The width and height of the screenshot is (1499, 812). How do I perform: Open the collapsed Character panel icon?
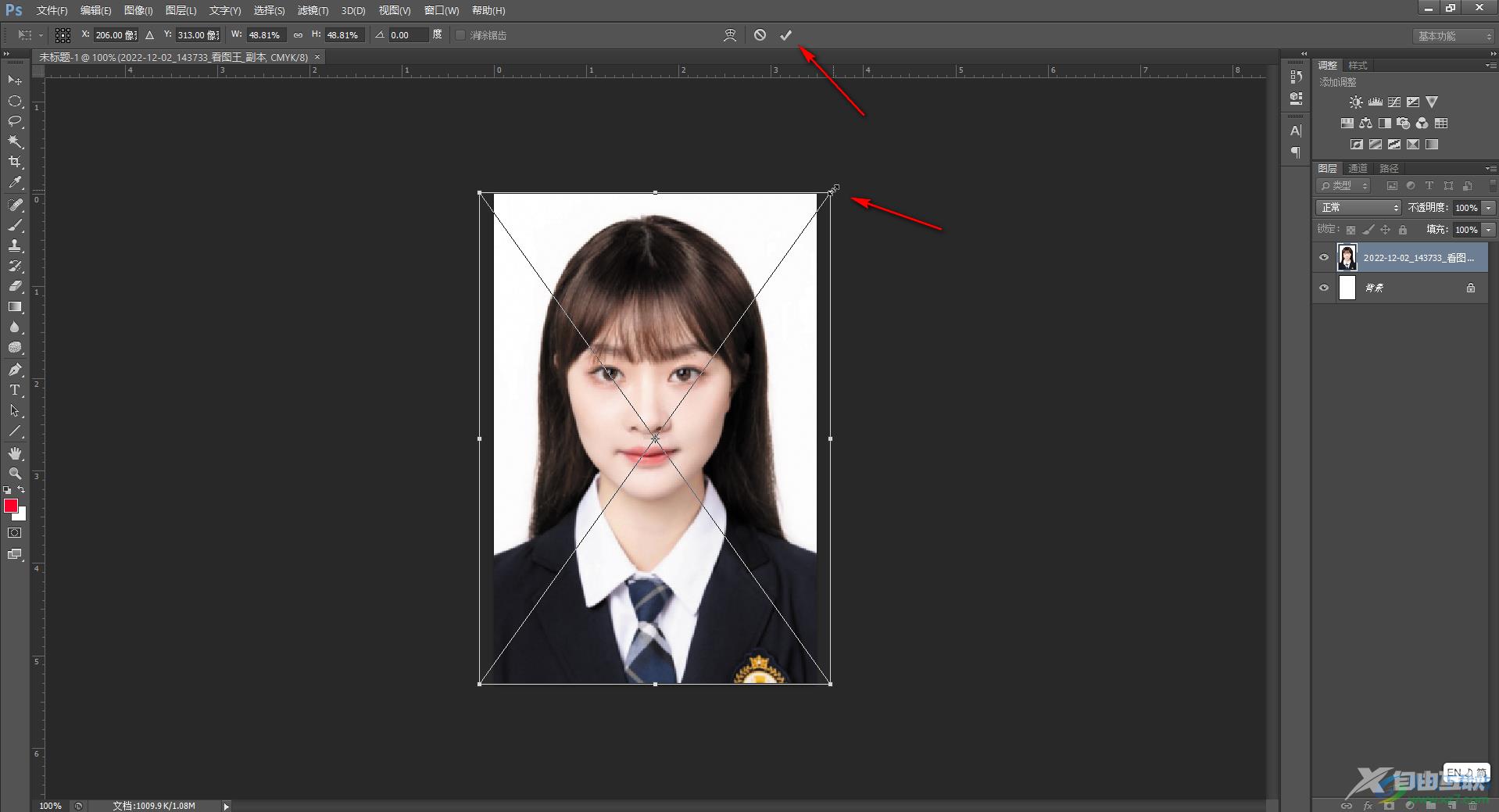[1296, 131]
